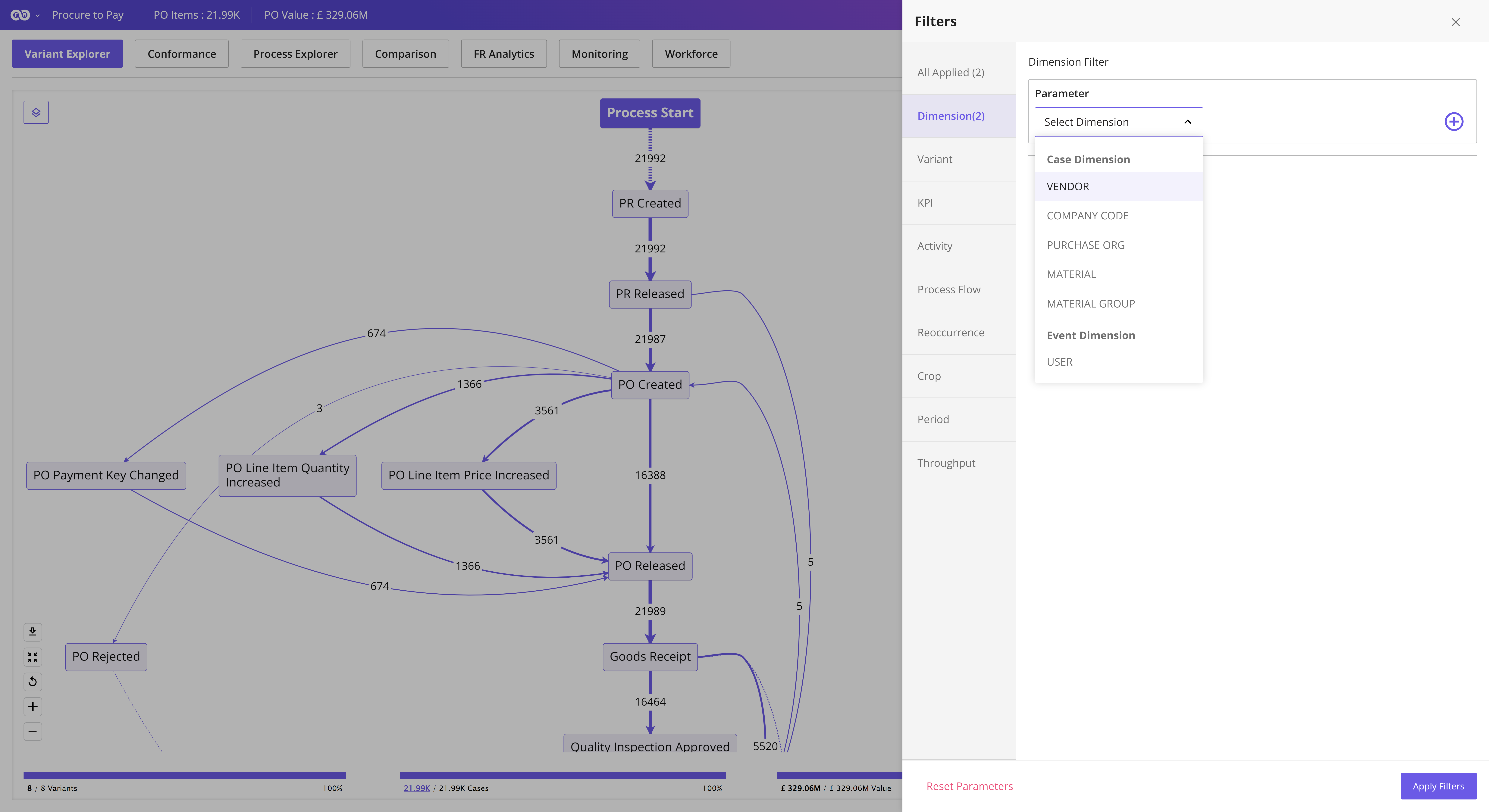Image resolution: width=1489 pixels, height=812 pixels.
Task: Switch to Monitoring tab
Action: tap(599, 54)
